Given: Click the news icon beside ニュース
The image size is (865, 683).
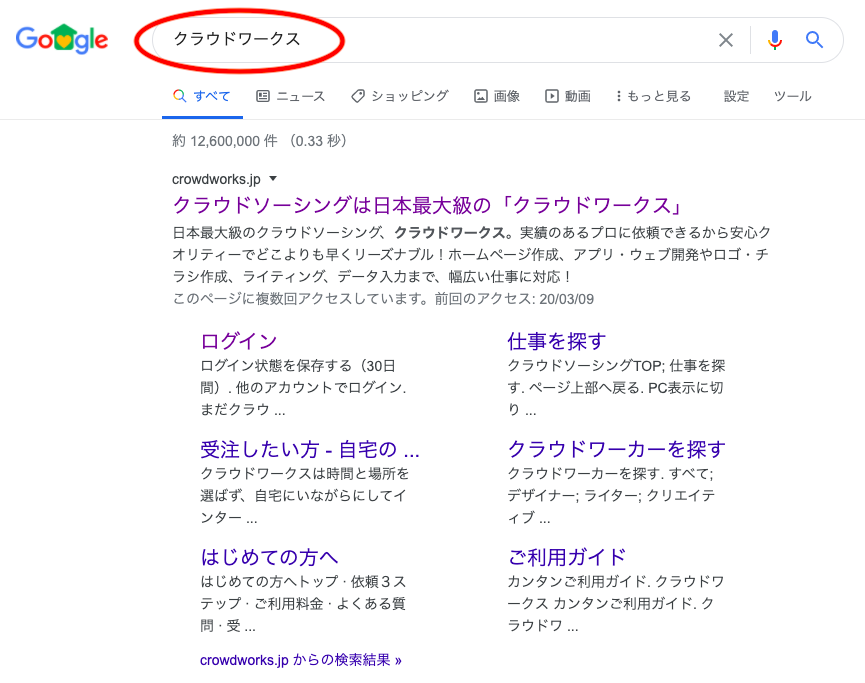Looking at the screenshot, I should 263,96.
